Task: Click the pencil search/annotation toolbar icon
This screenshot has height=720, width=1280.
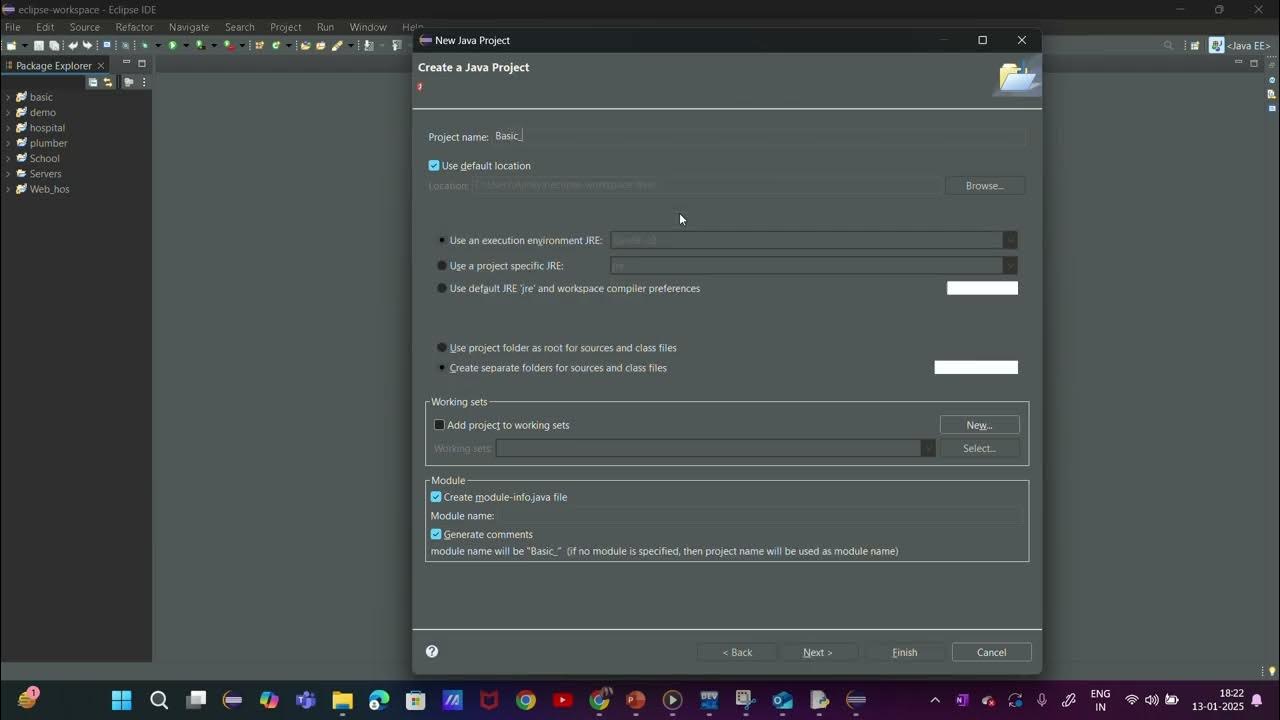Action: click(x=336, y=45)
